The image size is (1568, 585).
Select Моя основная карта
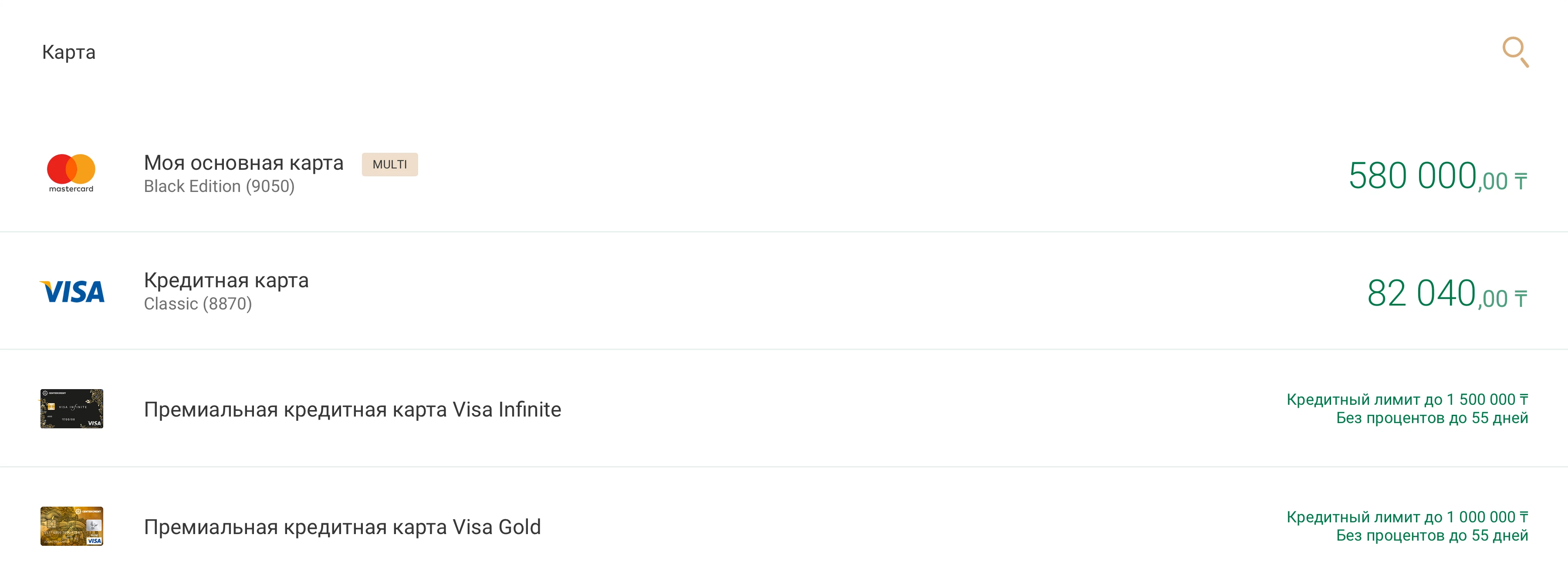click(243, 163)
